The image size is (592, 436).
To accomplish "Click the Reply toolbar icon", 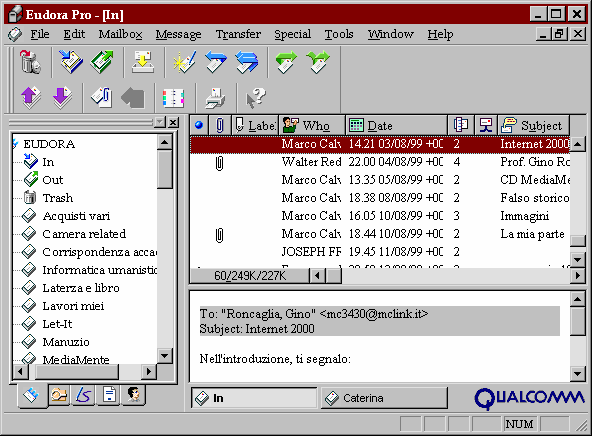I will 216,62.
